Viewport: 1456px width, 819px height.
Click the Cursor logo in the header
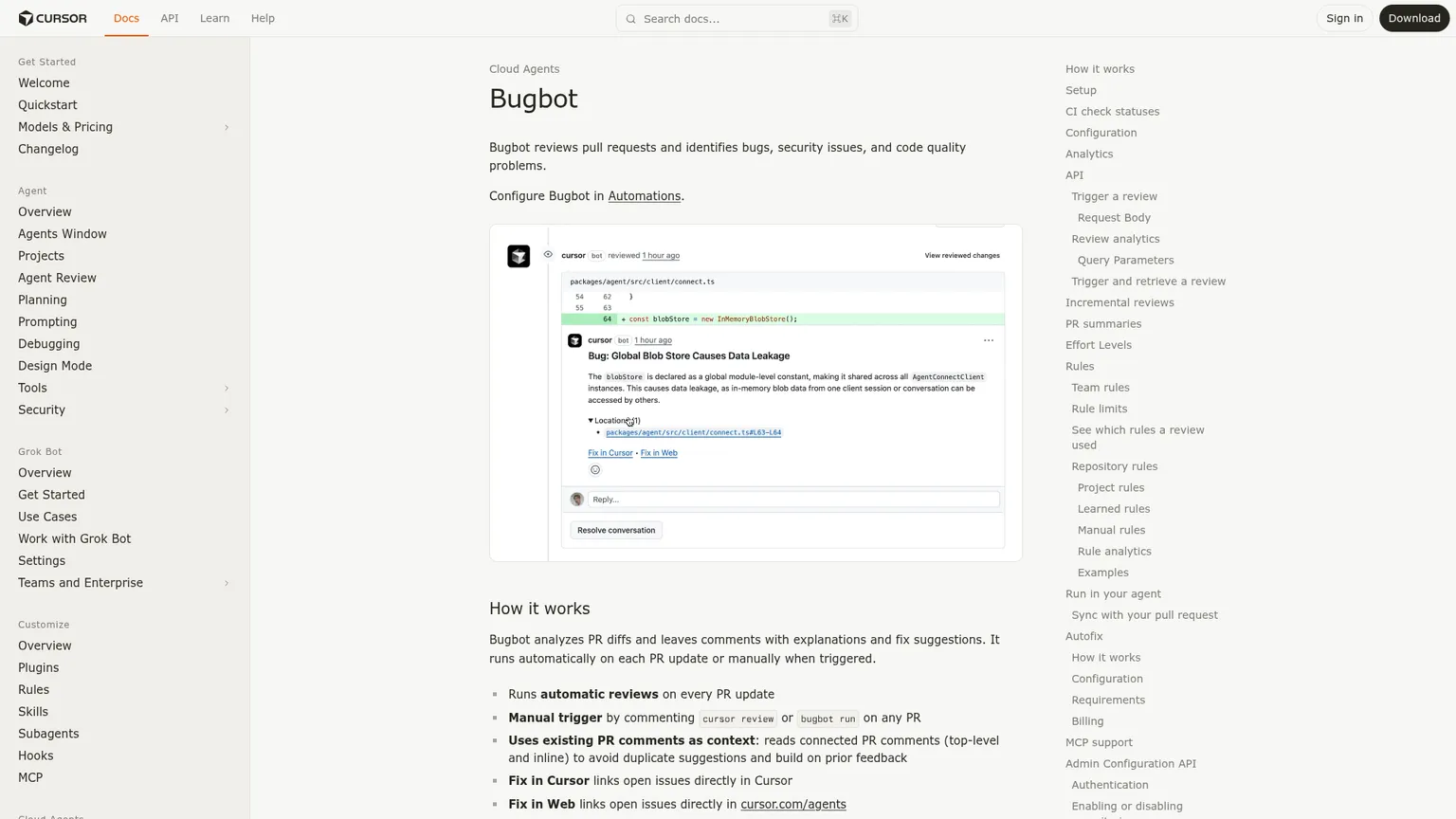[53, 18]
